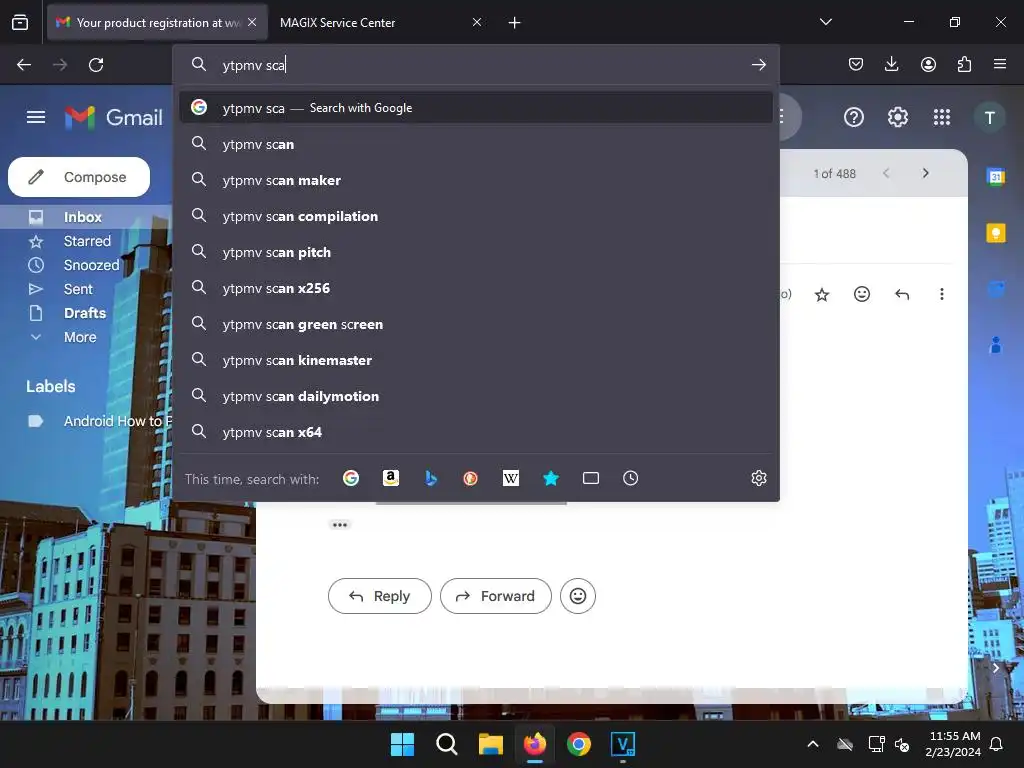Open Google Calendar side panel
This screenshot has height=768, width=1024.
coord(995,176)
